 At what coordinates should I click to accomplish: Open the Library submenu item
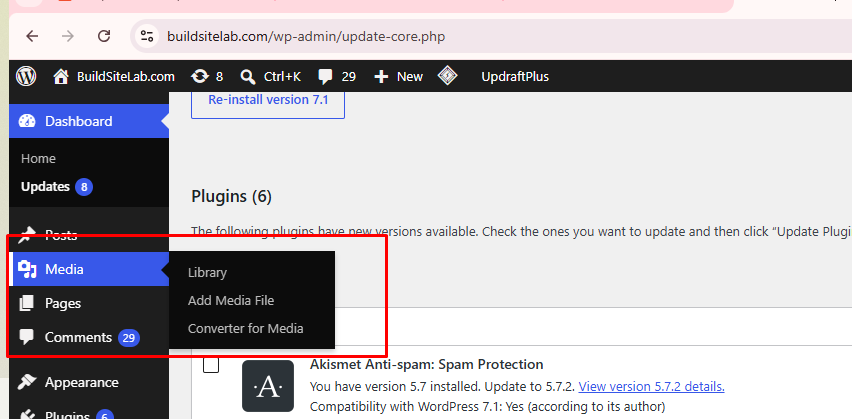(x=207, y=272)
